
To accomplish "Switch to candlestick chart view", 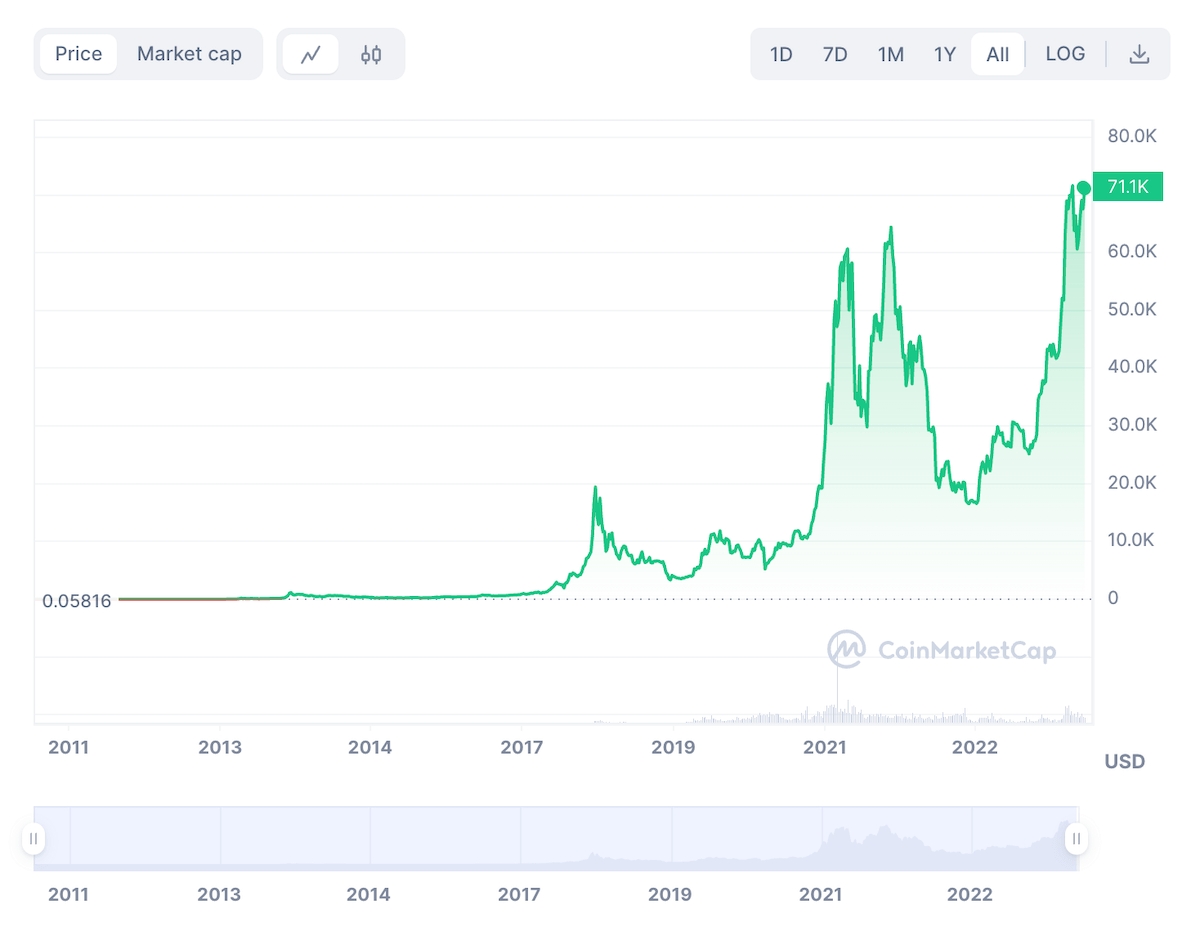I will pos(370,54).
